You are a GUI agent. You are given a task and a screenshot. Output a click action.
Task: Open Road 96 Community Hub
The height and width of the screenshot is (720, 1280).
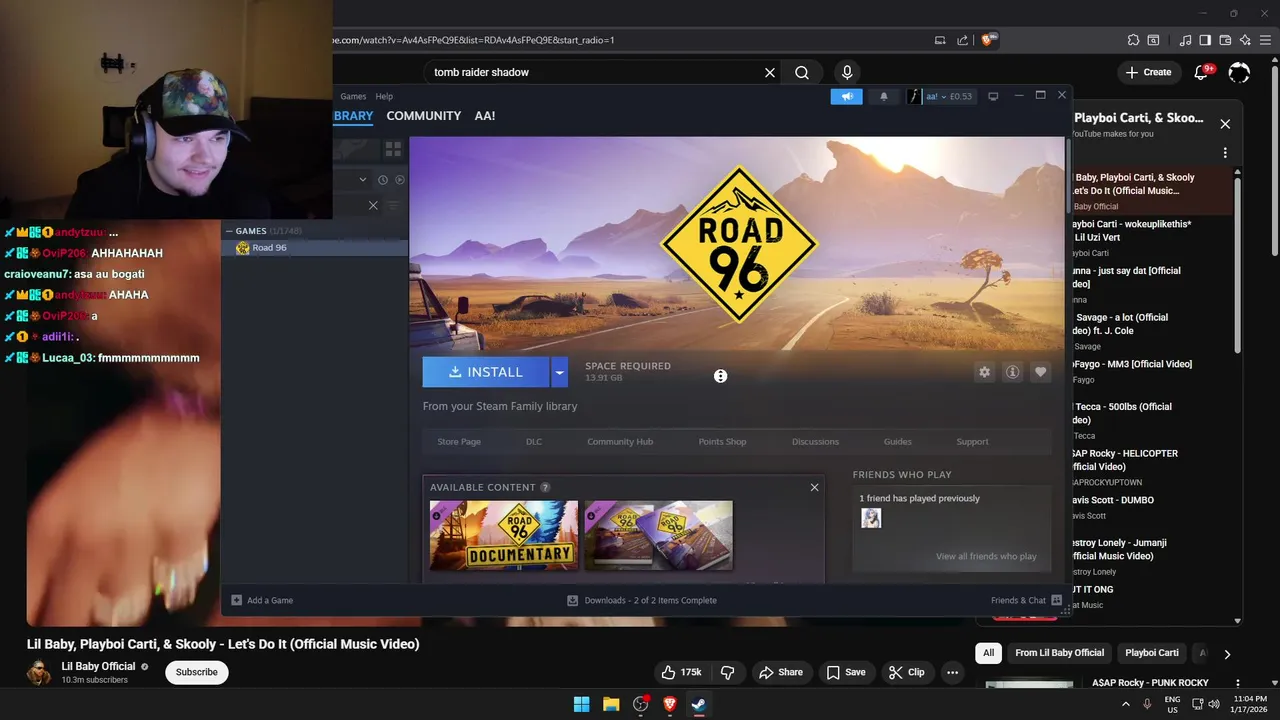pyautogui.click(x=620, y=441)
